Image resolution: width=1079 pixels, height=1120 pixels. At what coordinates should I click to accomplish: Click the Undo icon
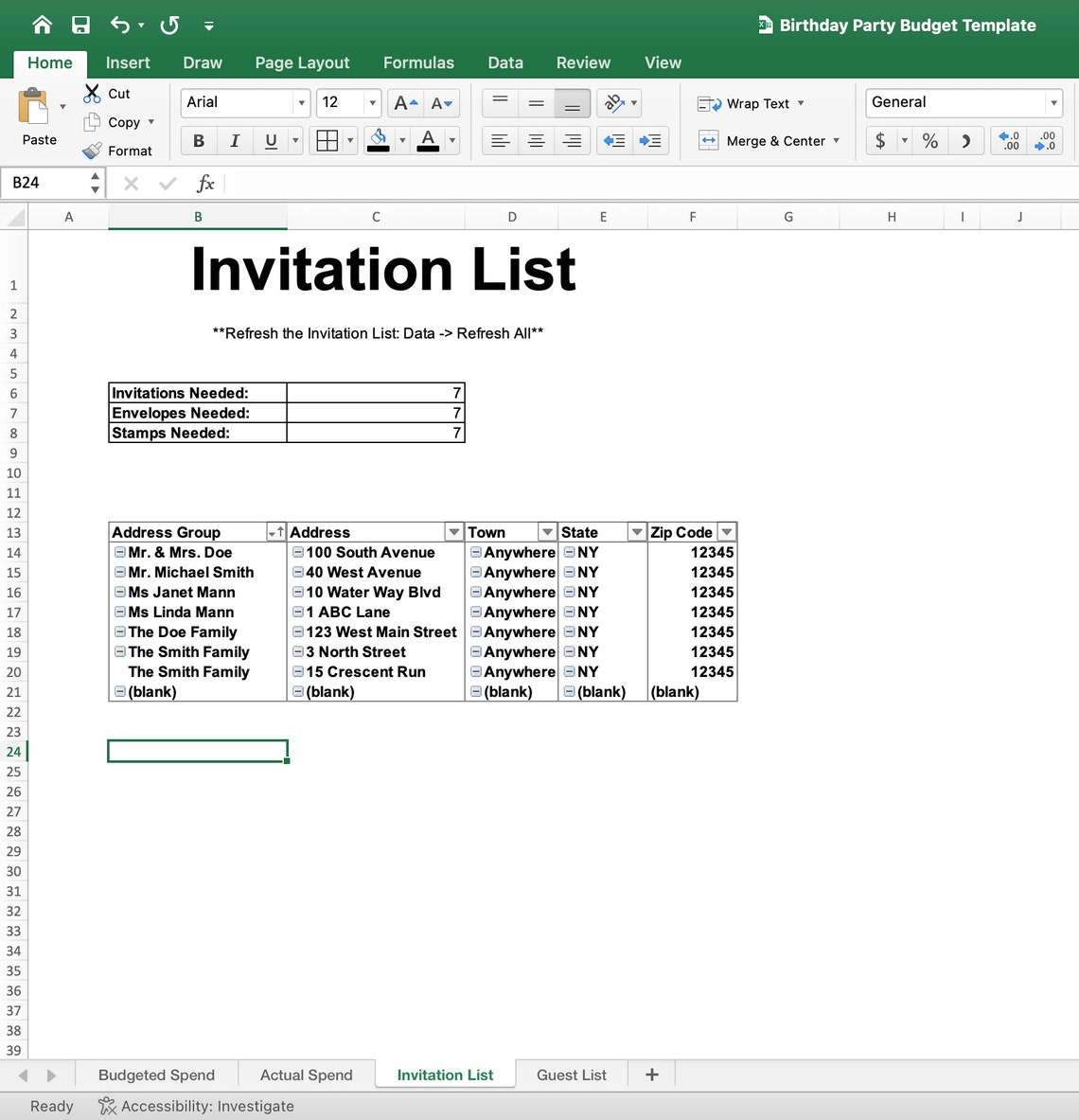click(x=119, y=26)
